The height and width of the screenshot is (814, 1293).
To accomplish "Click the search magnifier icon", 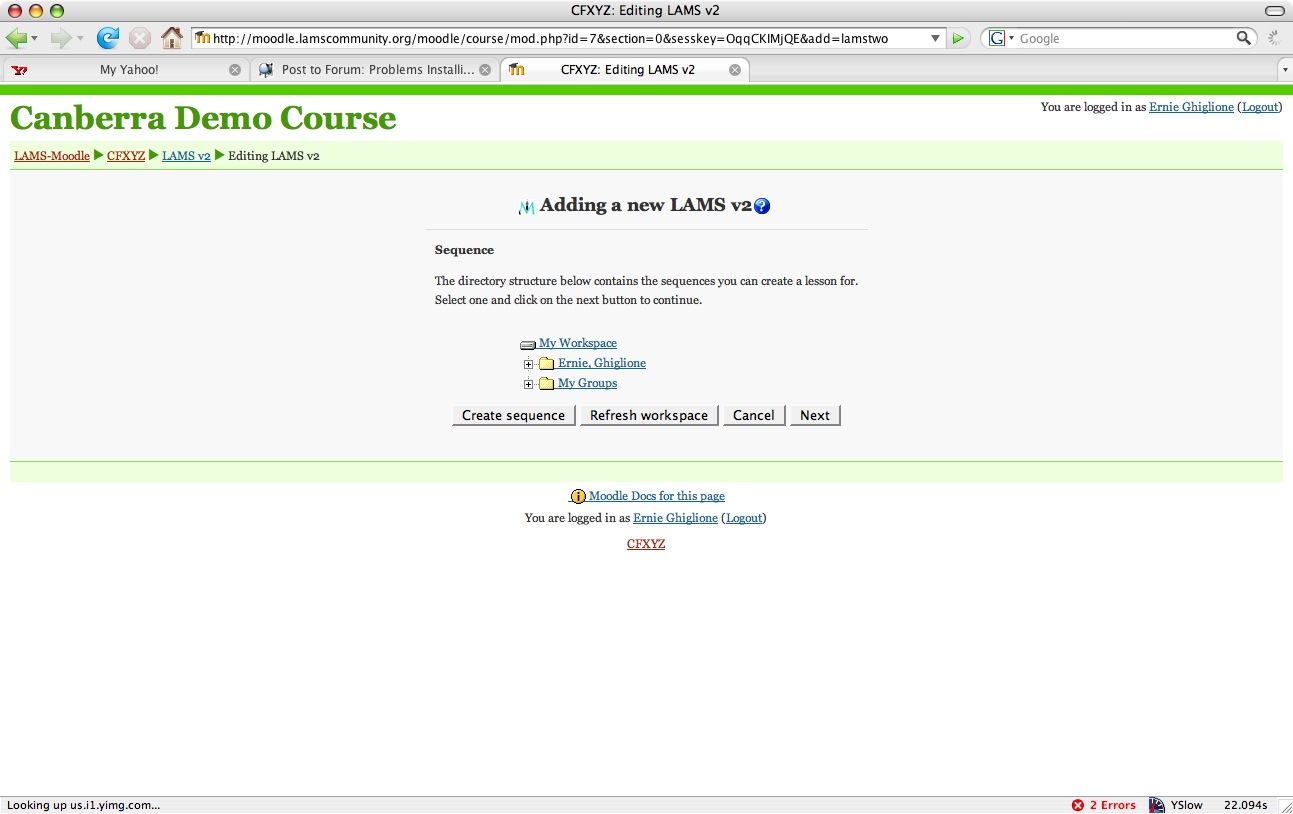I will click(x=1243, y=38).
